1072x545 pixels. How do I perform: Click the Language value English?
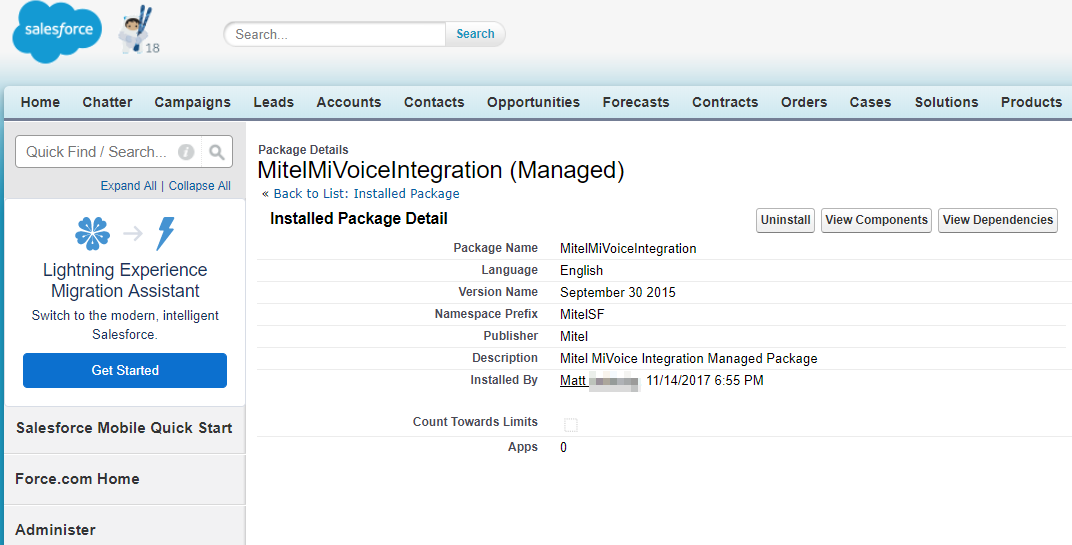[x=581, y=271]
